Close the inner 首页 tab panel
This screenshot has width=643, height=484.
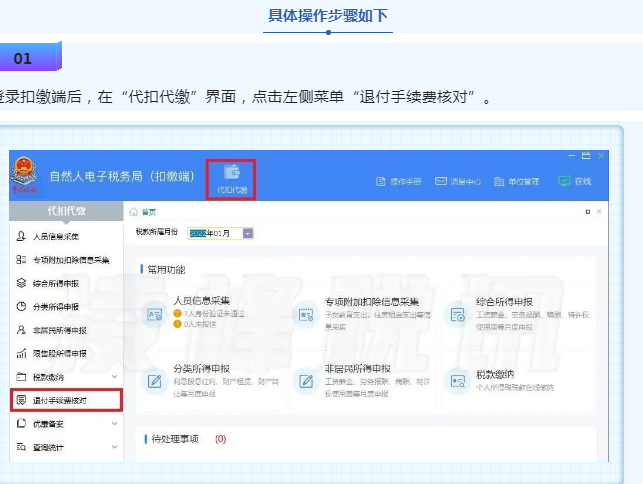point(599,212)
